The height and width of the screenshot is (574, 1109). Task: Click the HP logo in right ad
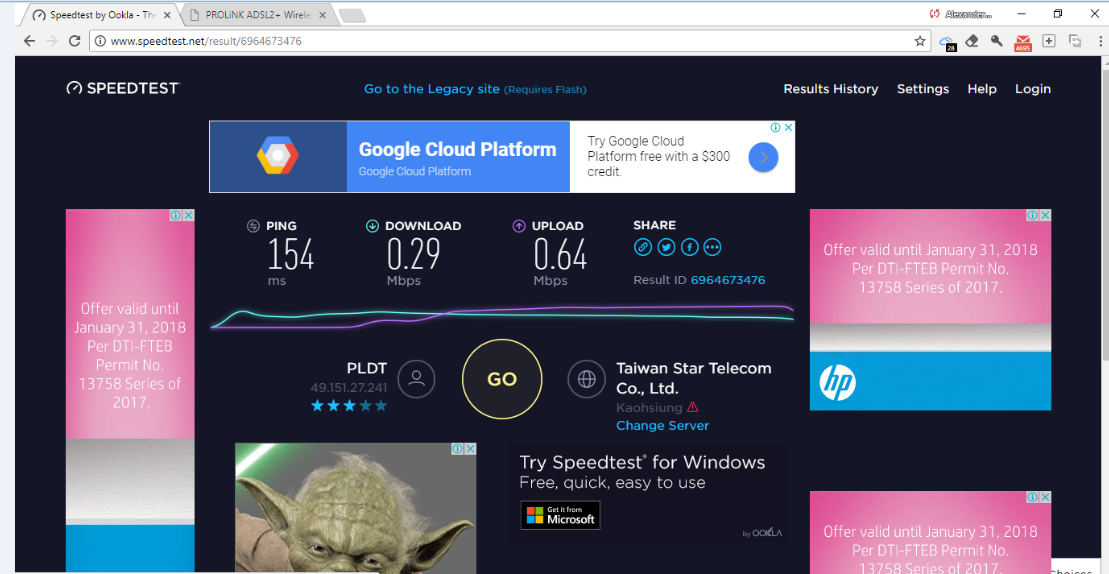point(837,382)
